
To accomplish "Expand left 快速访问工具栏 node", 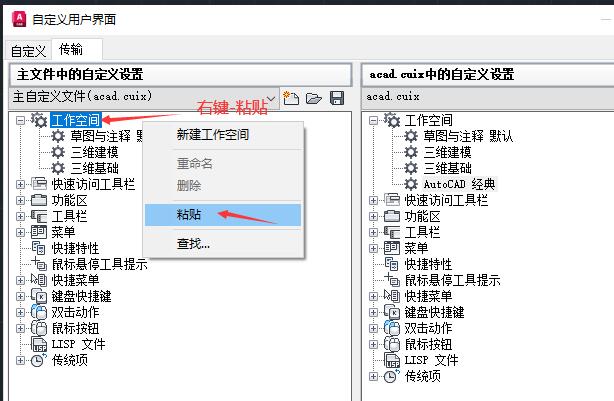I will click(x=20, y=184).
